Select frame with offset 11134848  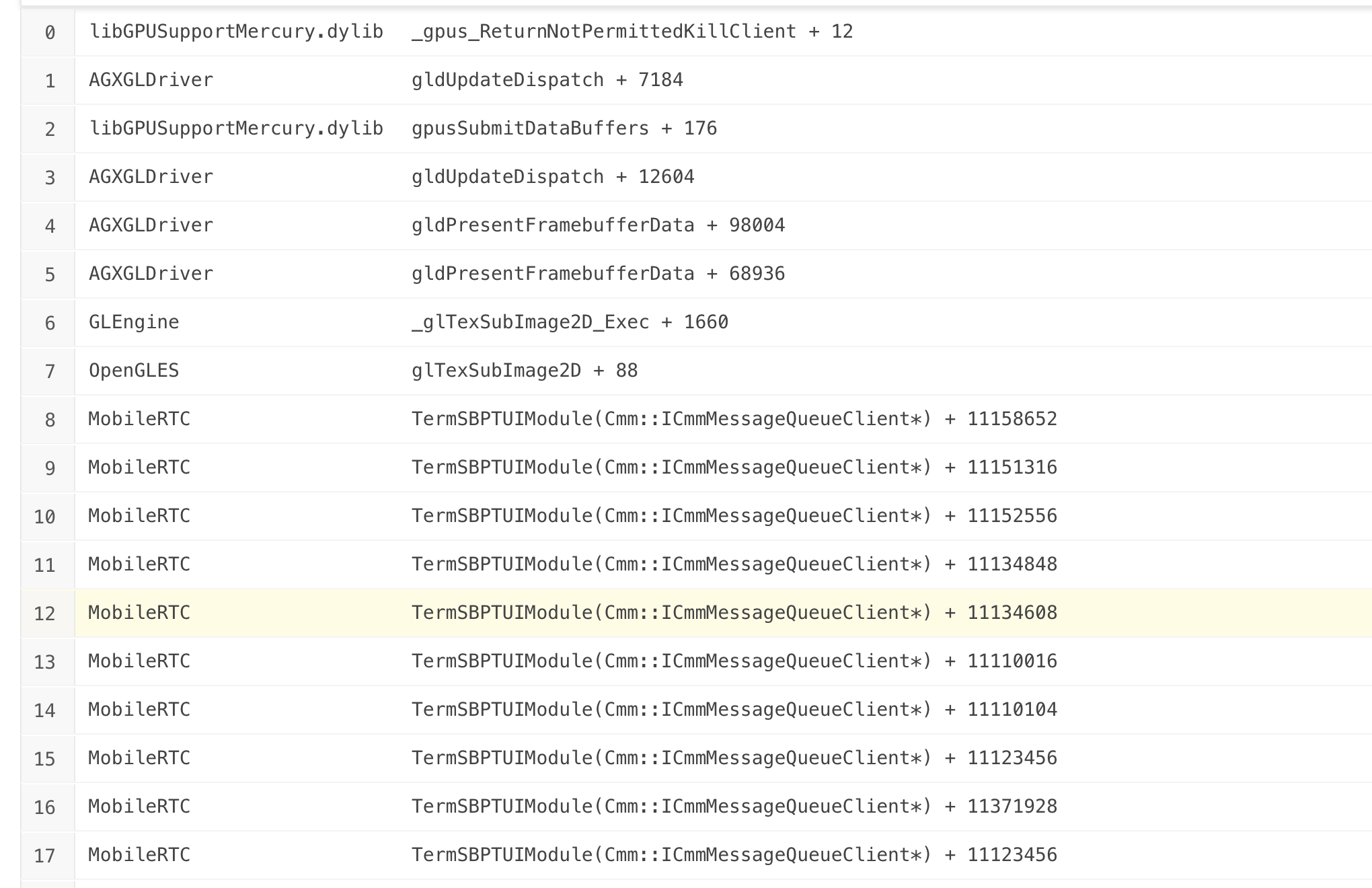734,564
